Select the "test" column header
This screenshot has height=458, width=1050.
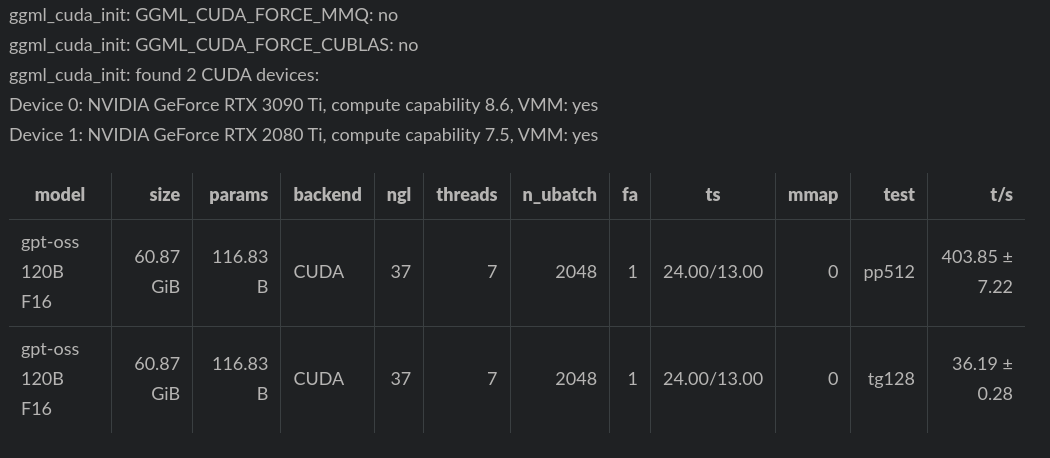(898, 195)
